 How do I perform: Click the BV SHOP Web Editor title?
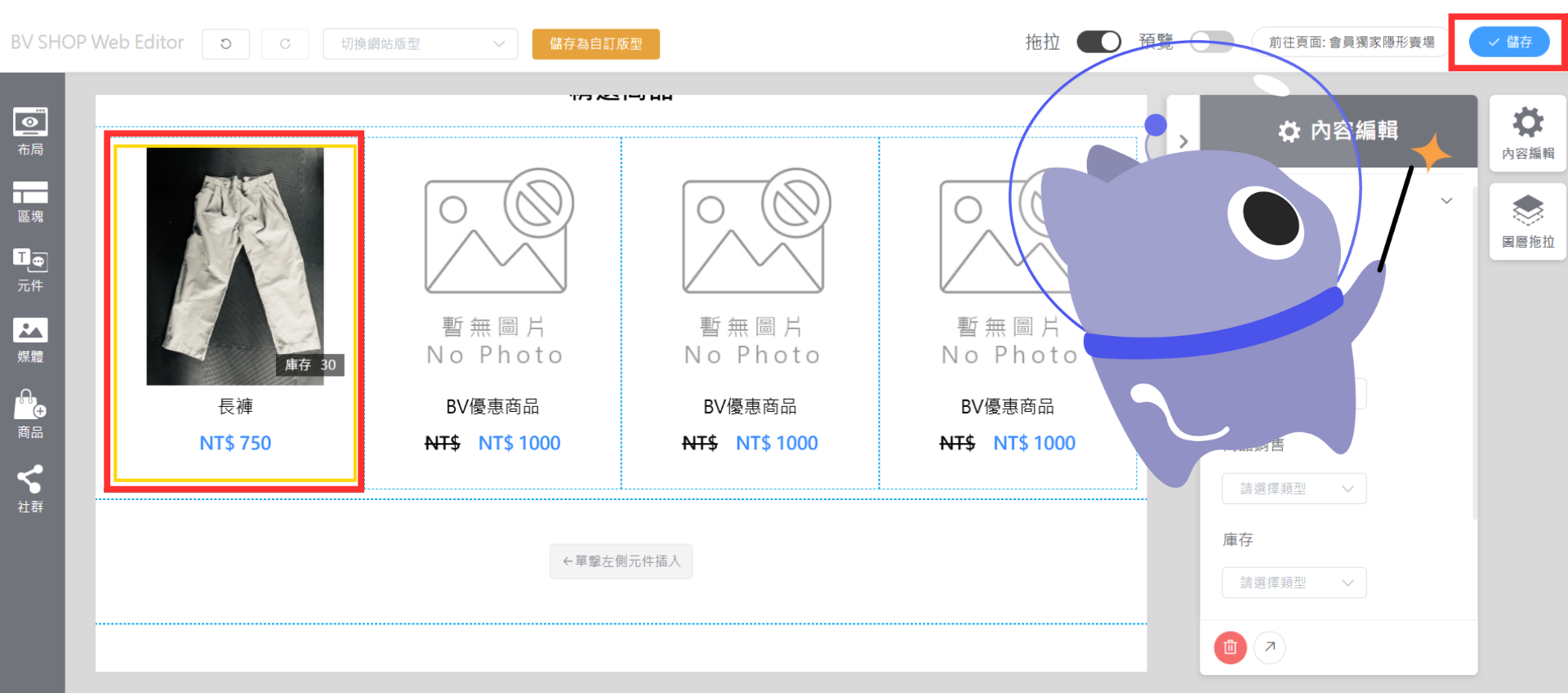click(97, 42)
